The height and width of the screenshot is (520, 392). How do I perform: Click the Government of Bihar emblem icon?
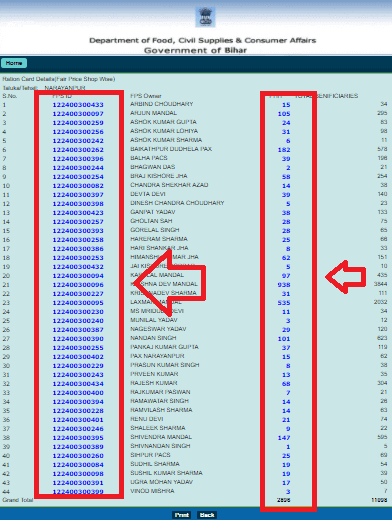click(x=205, y=17)
